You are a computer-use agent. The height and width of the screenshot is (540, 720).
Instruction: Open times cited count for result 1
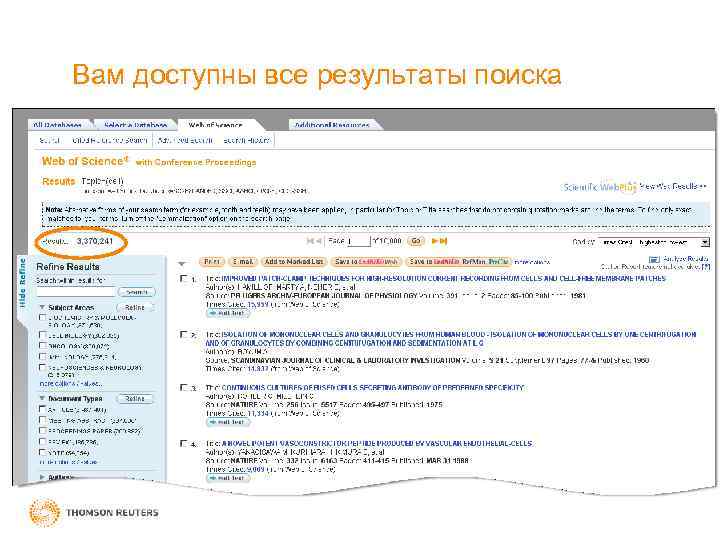(258, 304)
